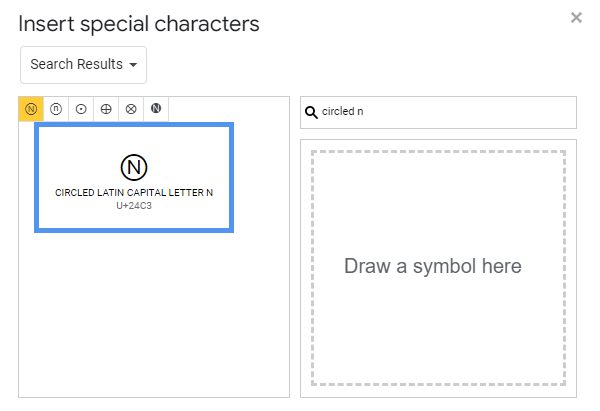Select the negative circled N character

pyautogui.click(x=156, y=109)
